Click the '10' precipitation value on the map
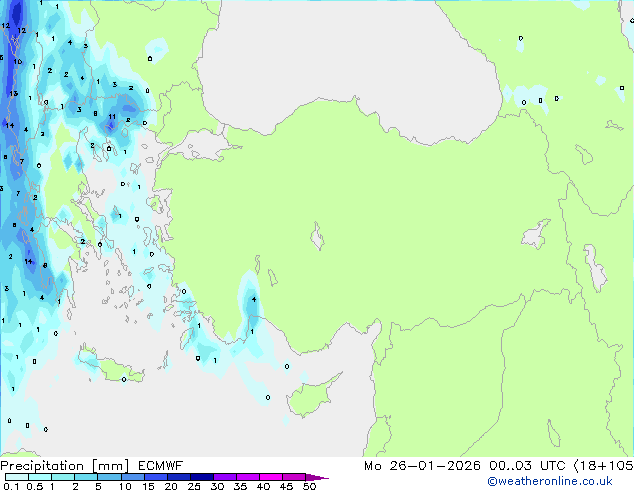The width and height of the screenshot is (634, 490). [18, 61]
